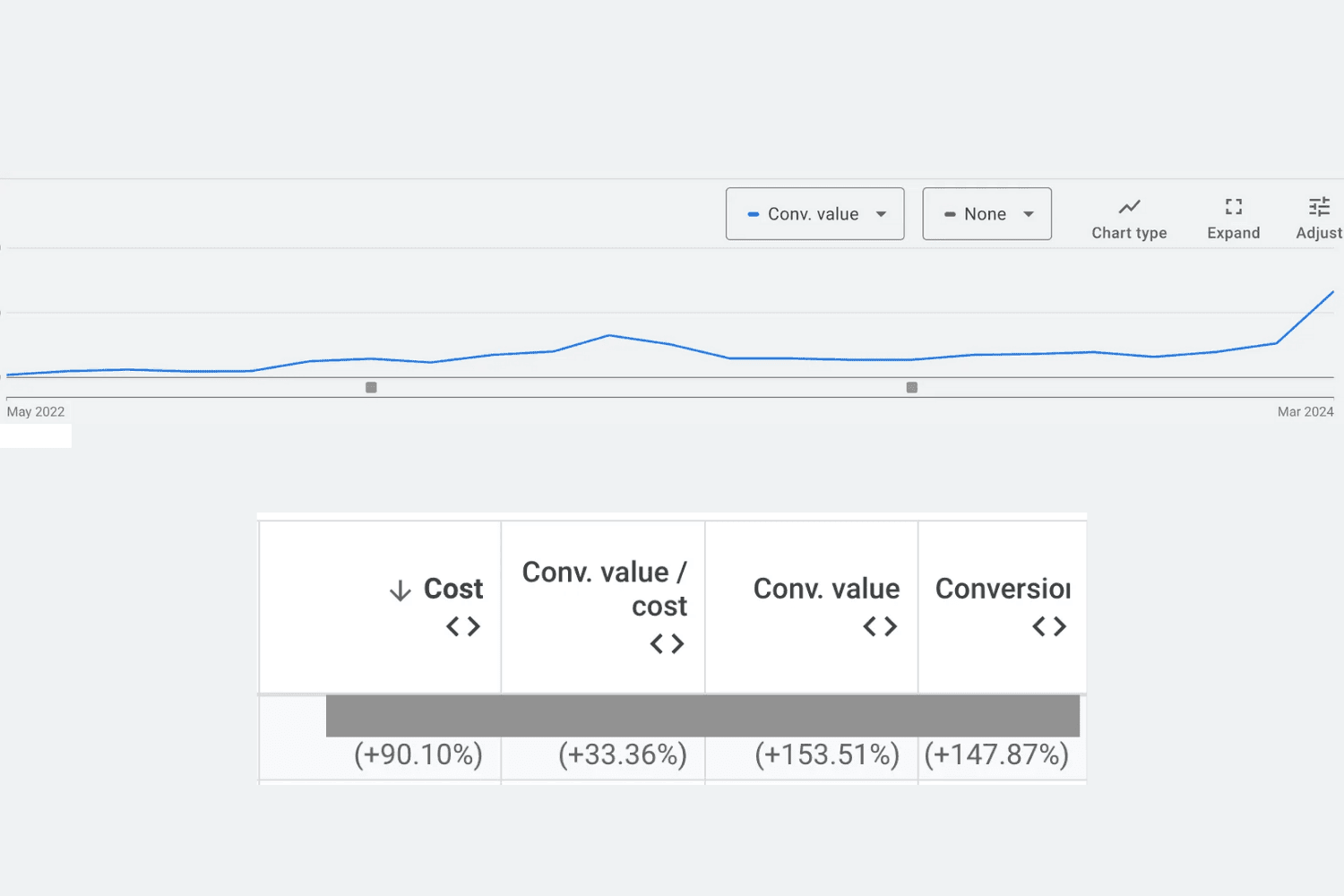The width and height of the screenshot is (1344, 896).
Task: Click the left timeline range handle
Action: click(x=371, y=387)
